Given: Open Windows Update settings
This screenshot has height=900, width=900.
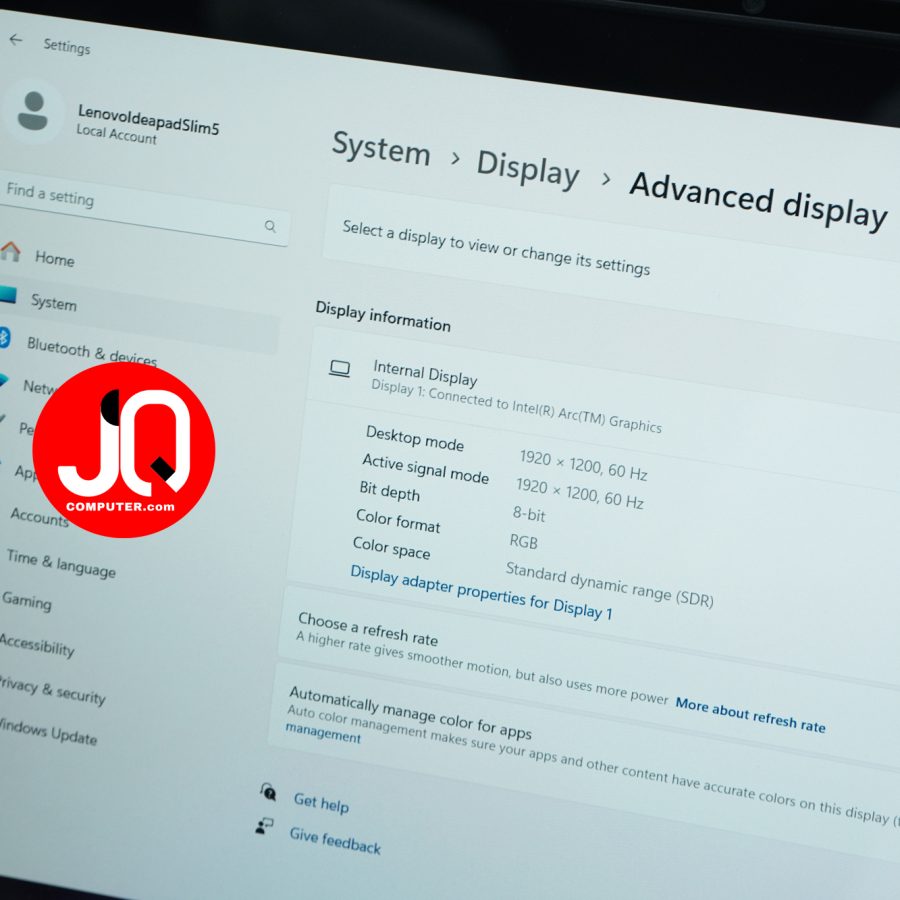Looking at the screenshot, I should pyautogui.click(x=48, y=732).
